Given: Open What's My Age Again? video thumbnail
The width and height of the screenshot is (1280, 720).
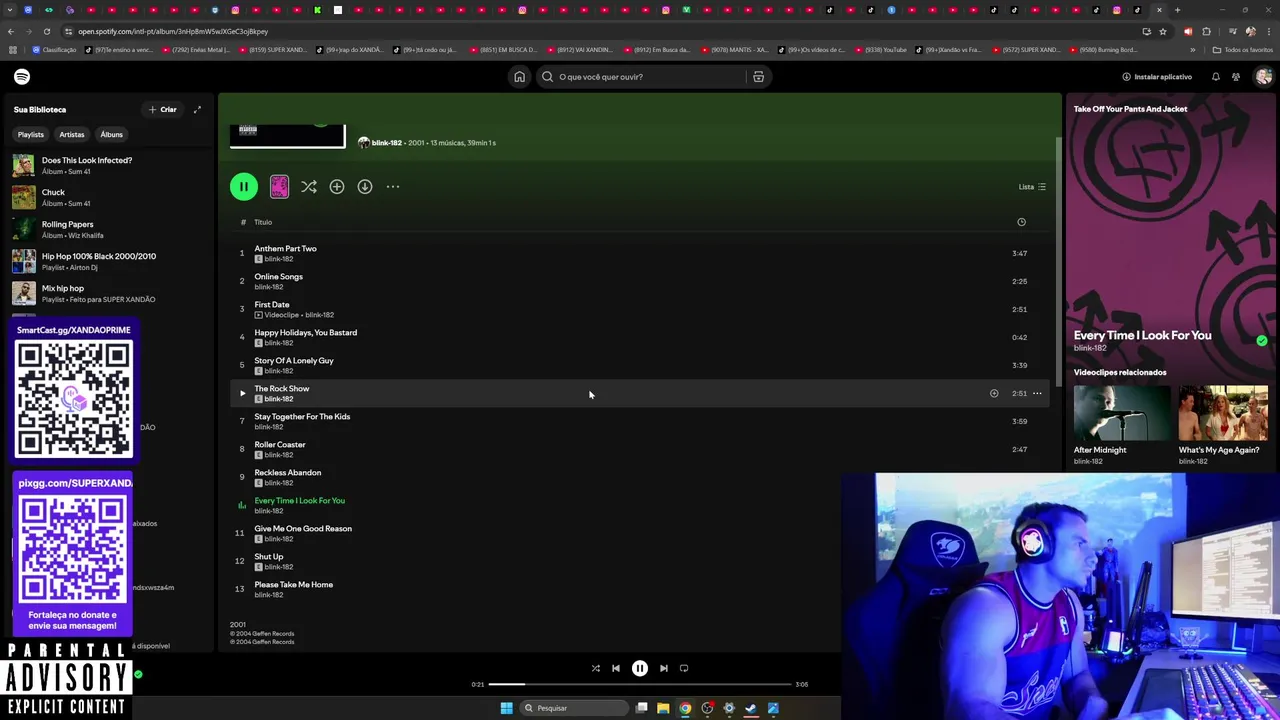Looking at the screenshot, I should (x=1223, y=413).
